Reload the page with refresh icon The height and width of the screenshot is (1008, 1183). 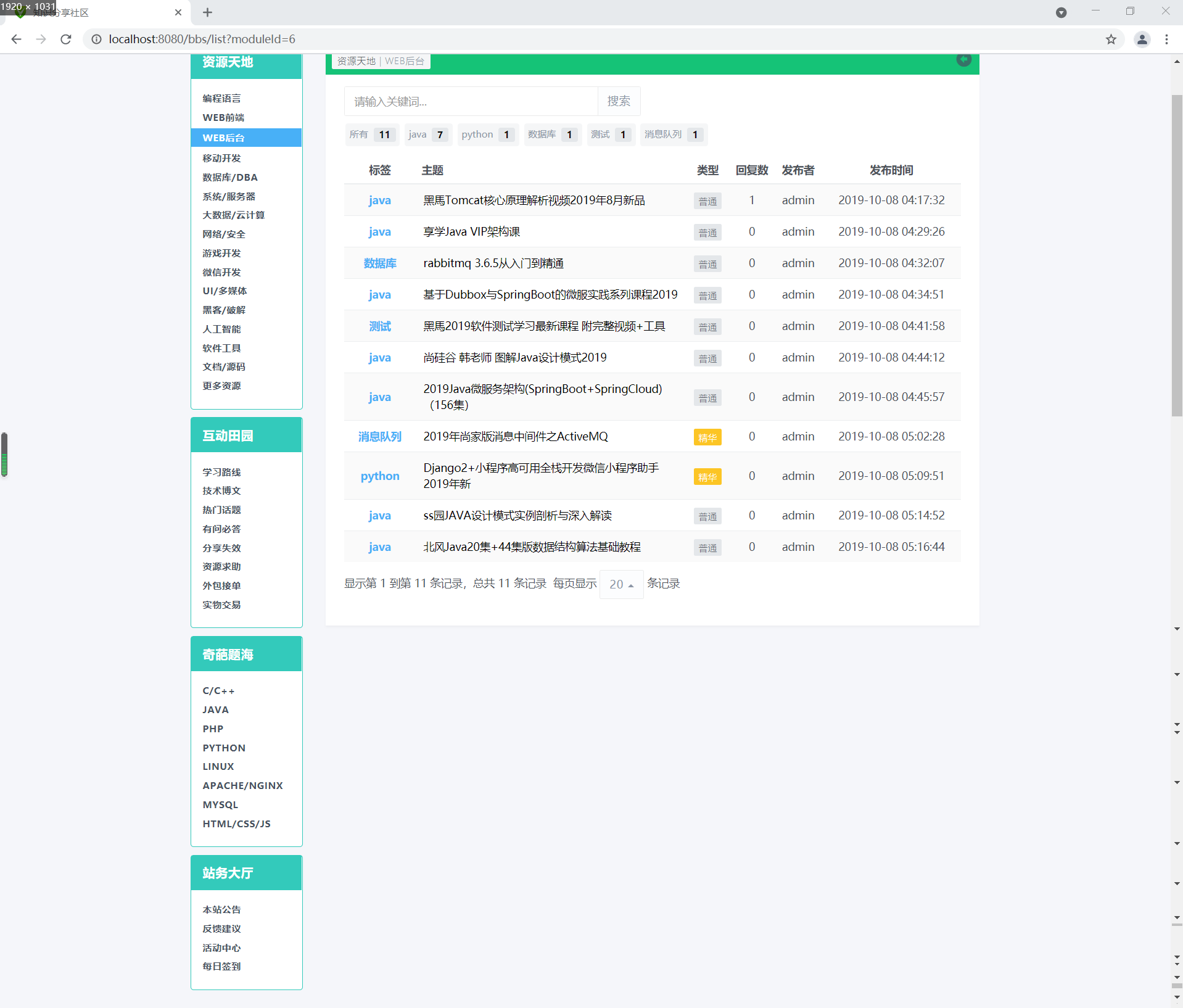click(66, 39)
